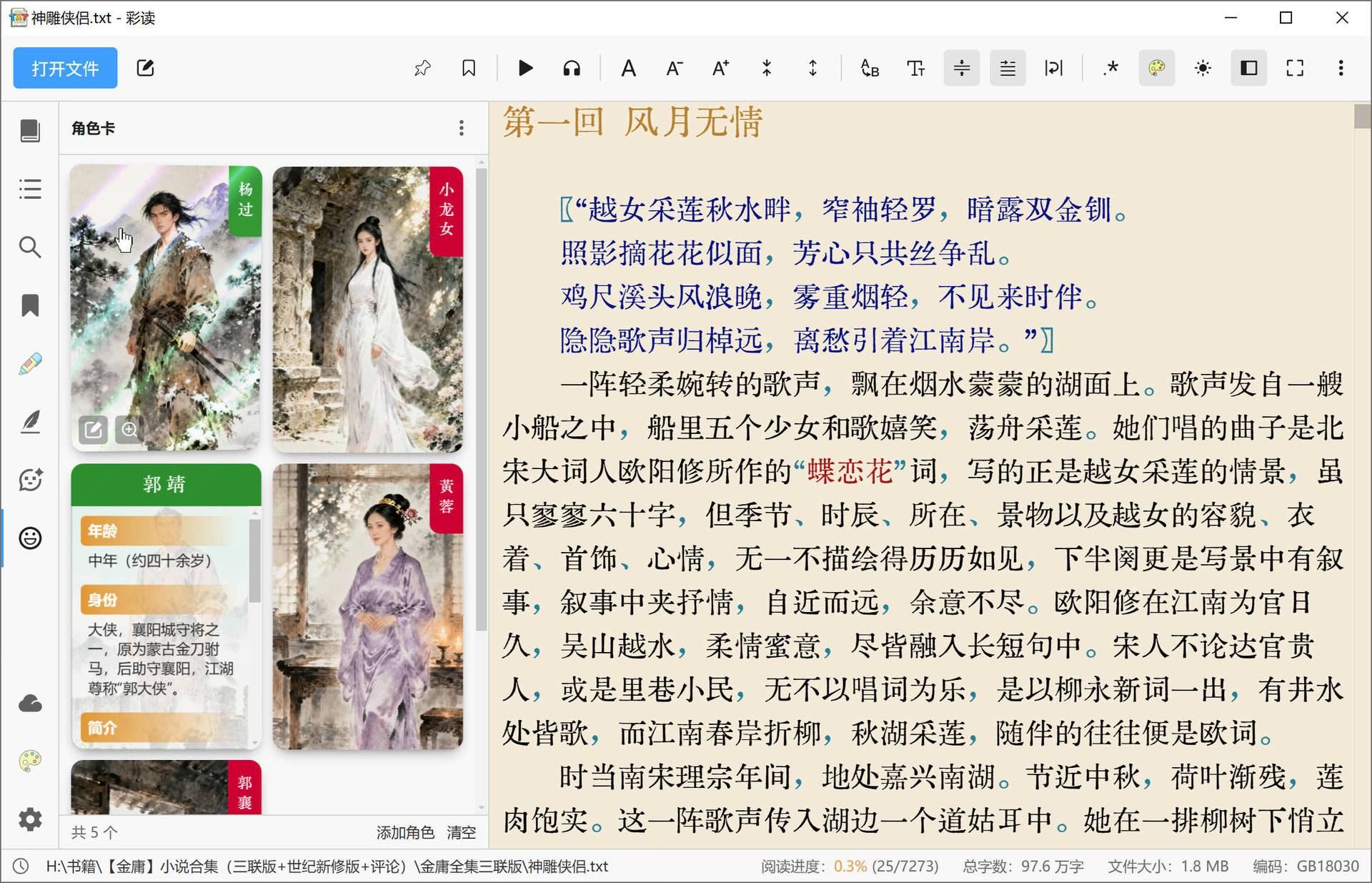Toggle the paragraph spacing divider icon

962,68
